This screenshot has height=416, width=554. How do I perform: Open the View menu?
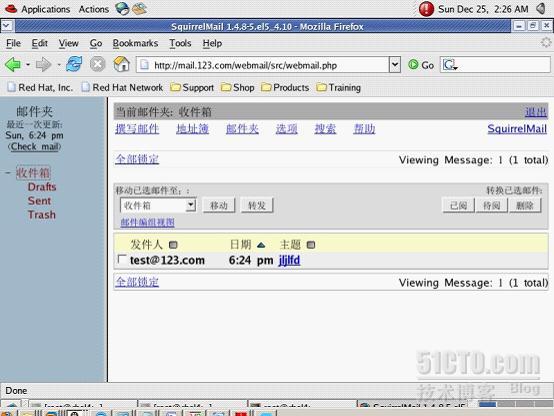click(x=69, y=43)
